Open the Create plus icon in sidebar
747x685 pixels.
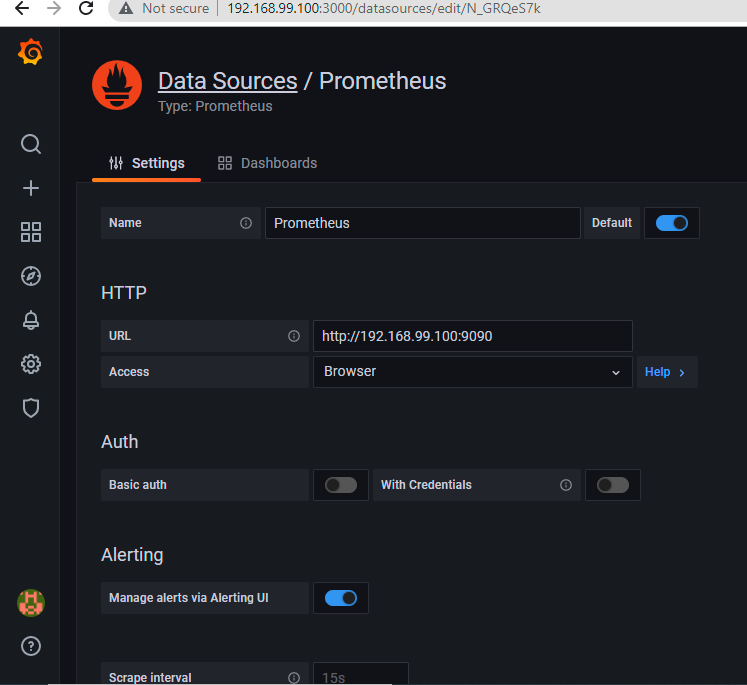[31, 188]
